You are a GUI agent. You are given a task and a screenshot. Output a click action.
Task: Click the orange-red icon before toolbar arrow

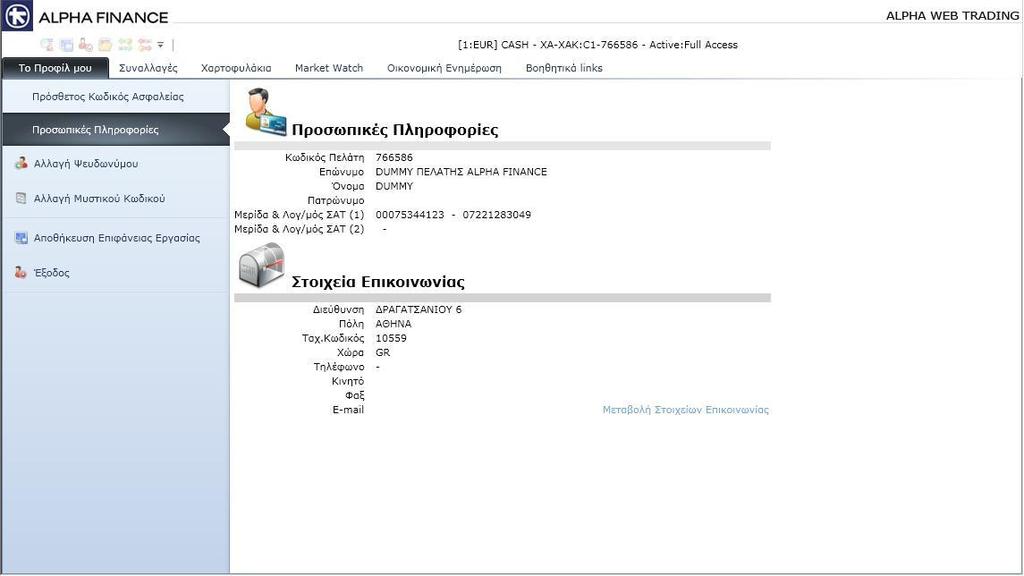pos(144,44)
